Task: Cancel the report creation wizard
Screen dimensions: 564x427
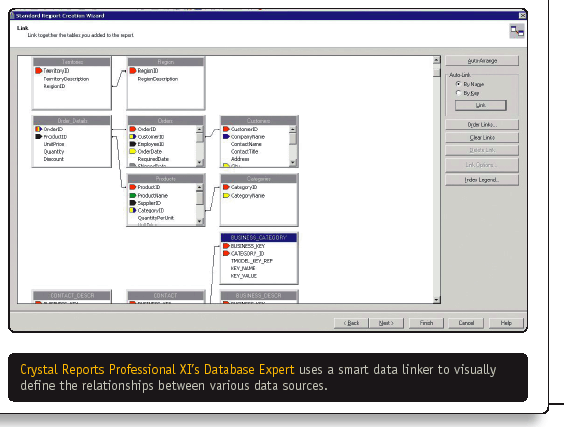Action: (x=466, y=323)
